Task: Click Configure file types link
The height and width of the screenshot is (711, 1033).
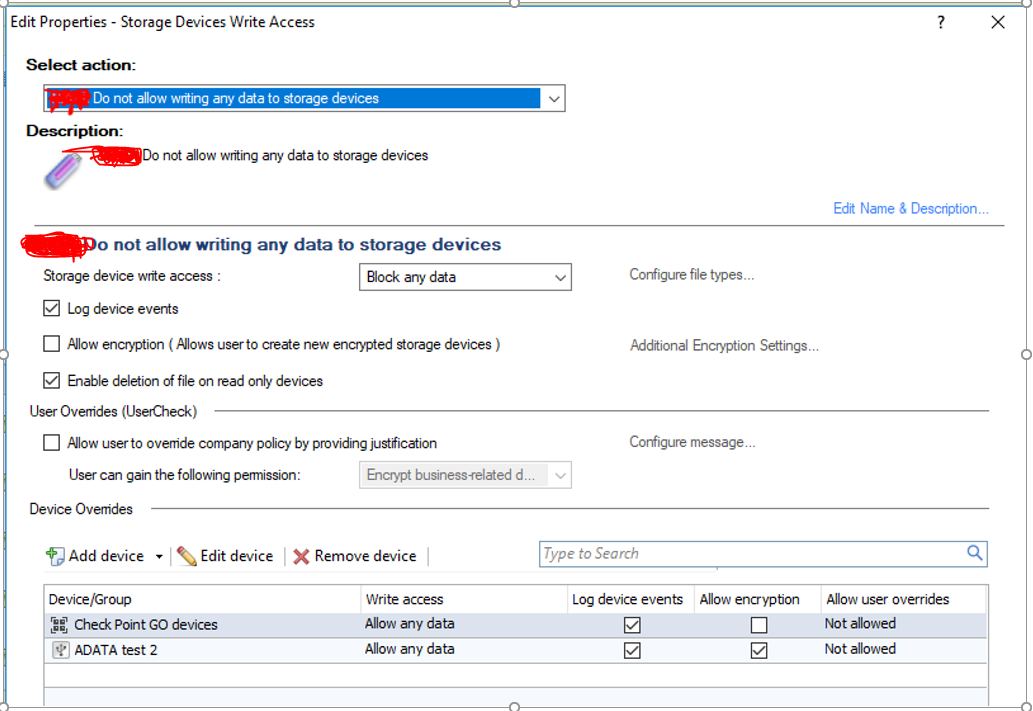Action: point(691,274)
